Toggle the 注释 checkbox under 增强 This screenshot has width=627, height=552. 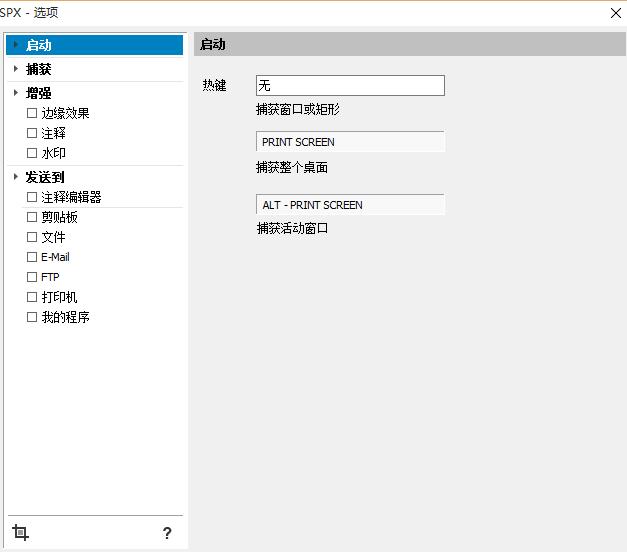point(32,133)
